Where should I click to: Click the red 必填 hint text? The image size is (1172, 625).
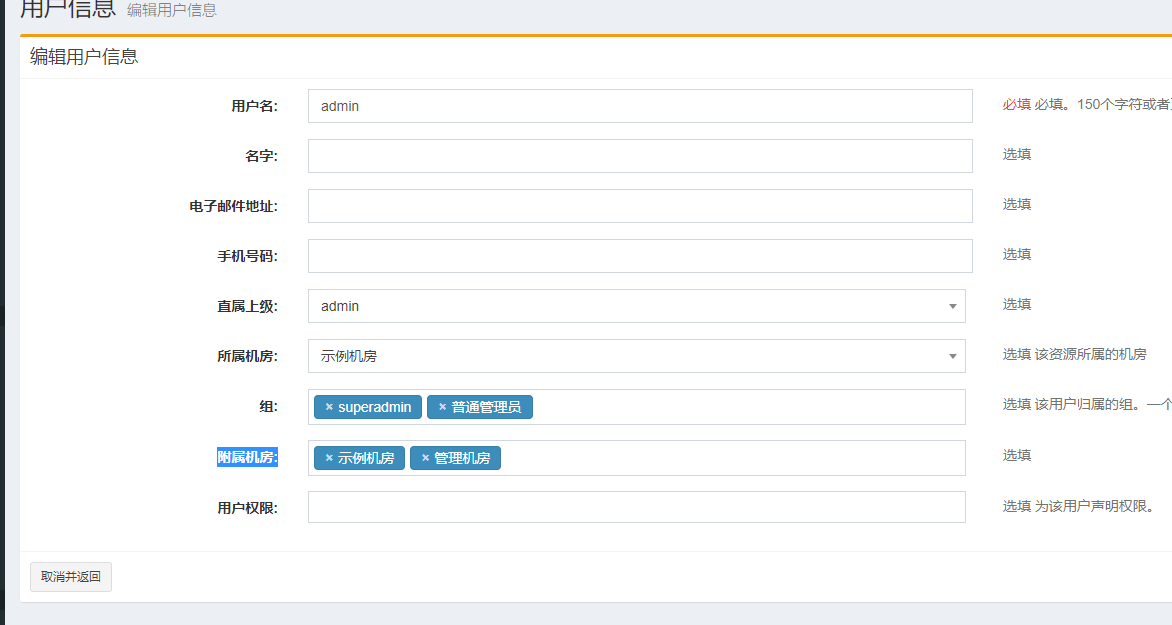(1017, 105)
